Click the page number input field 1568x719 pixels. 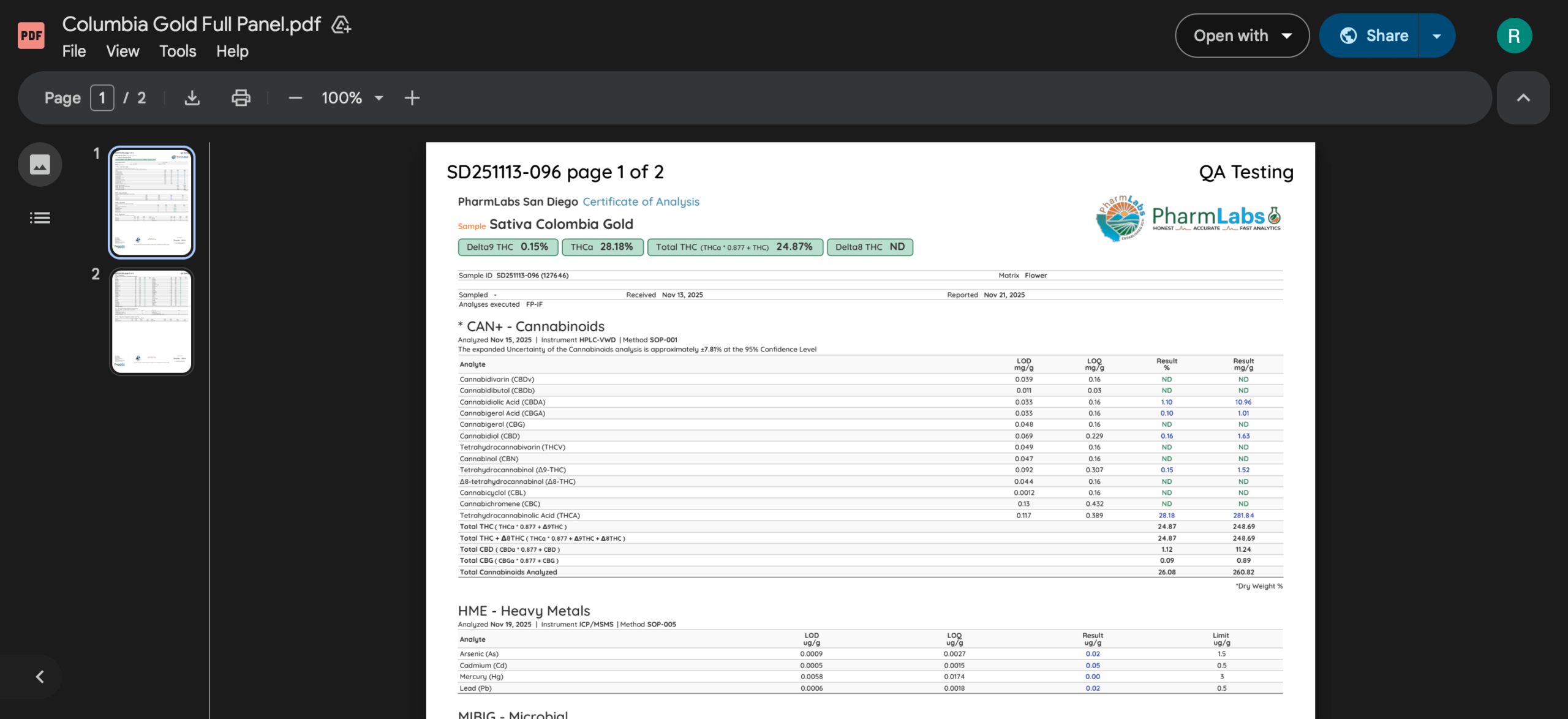pos(102,98)
